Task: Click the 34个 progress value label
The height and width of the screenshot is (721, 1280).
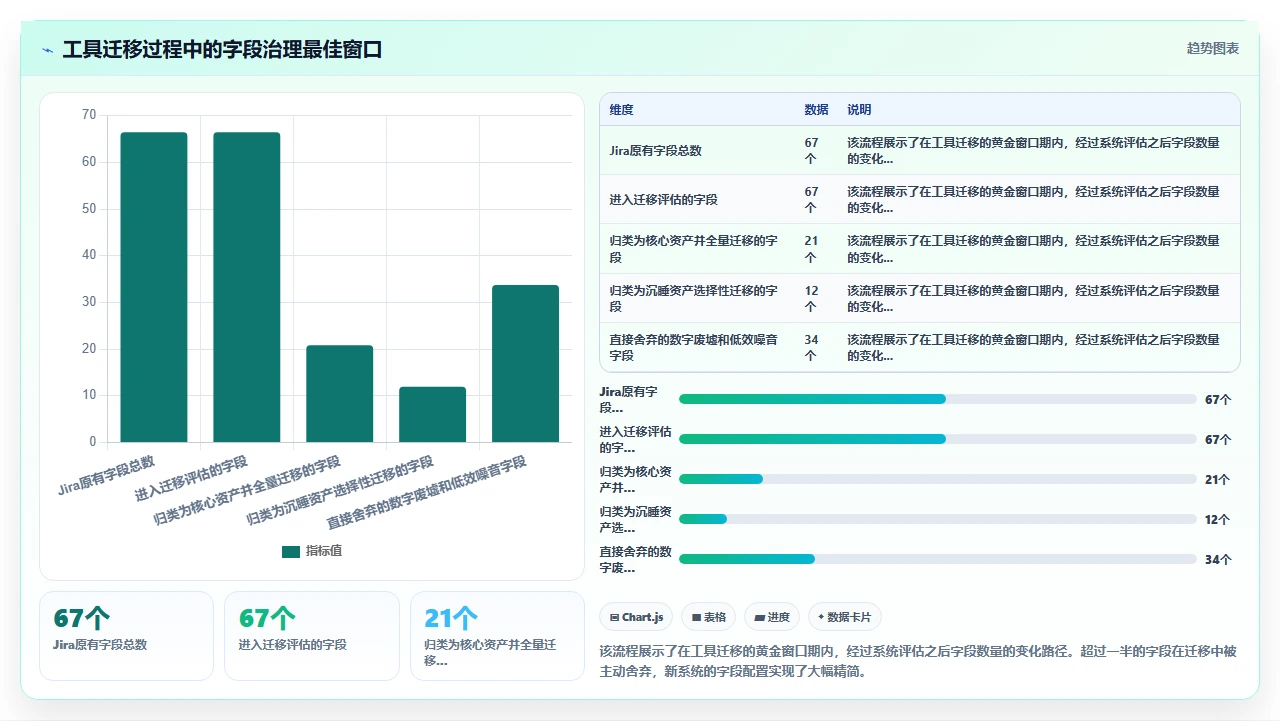Action: [x=1217, y=560]
